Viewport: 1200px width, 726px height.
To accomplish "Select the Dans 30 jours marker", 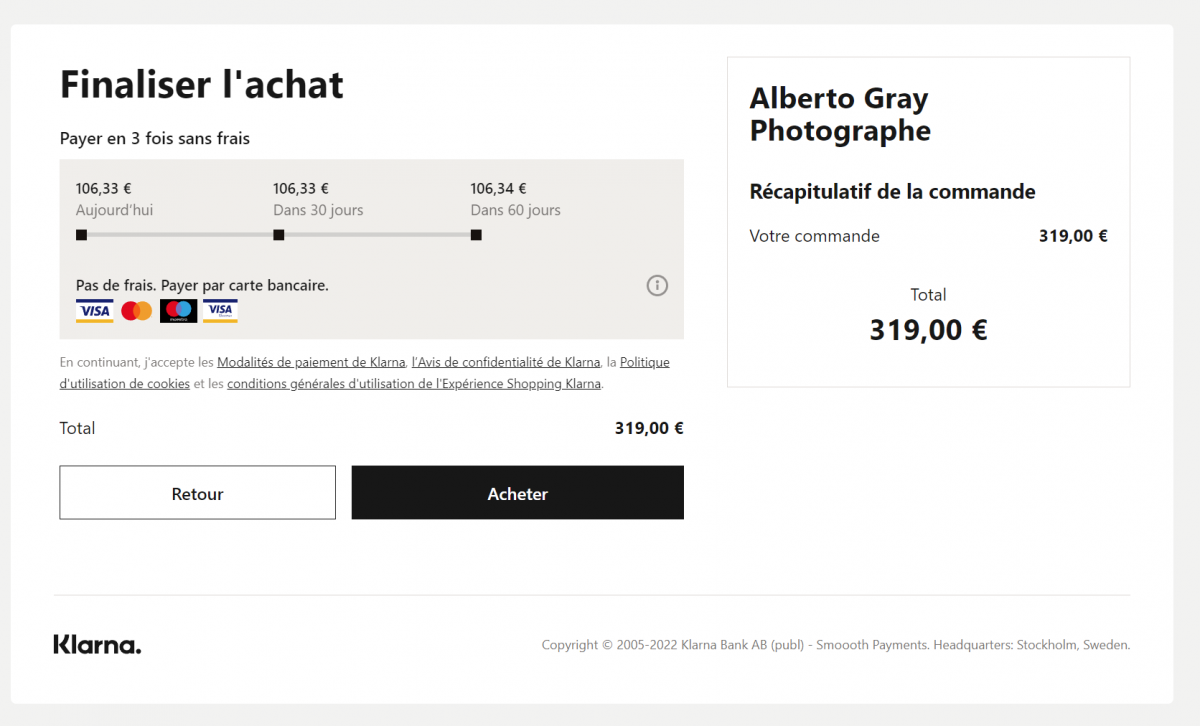I will click(x=279, y=235).
